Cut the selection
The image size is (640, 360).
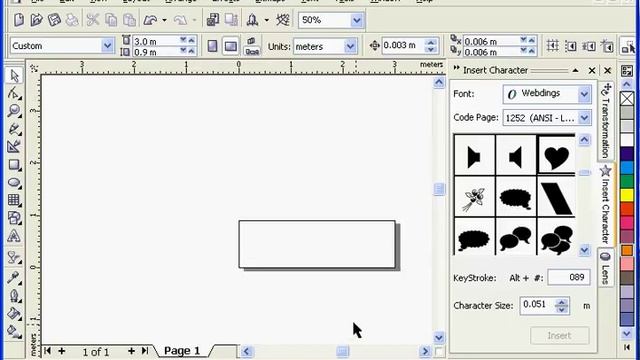(x=93, y=20)
